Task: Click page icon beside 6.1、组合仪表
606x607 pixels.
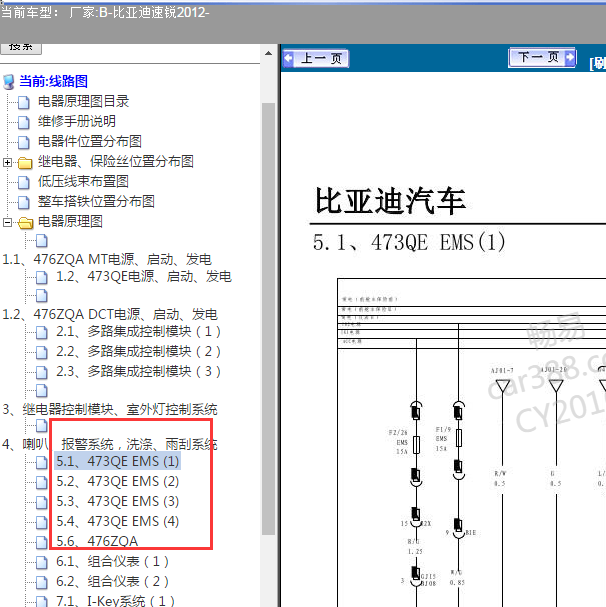Action: (41, 562)
